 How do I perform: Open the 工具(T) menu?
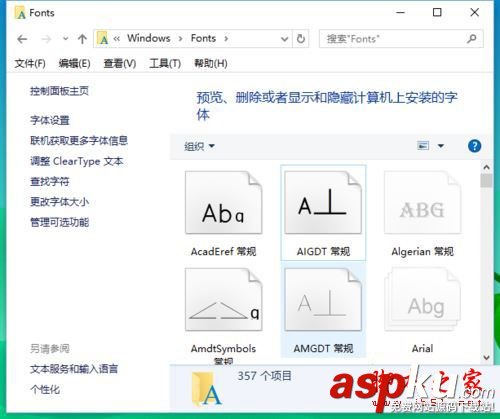[x=165, y=63]
